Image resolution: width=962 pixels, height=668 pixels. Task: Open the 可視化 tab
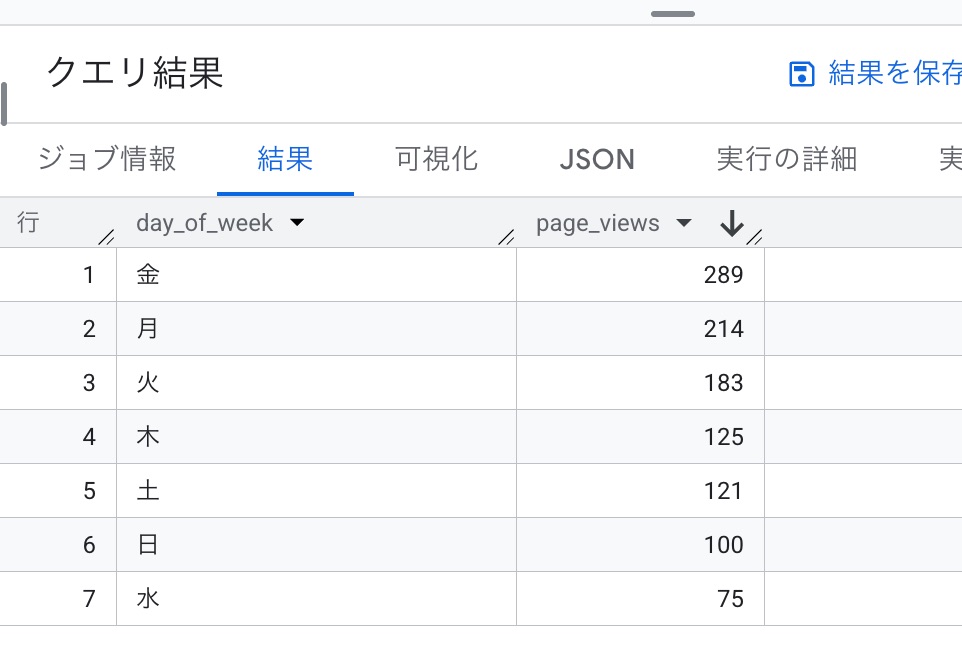click(x=436, y=159)
